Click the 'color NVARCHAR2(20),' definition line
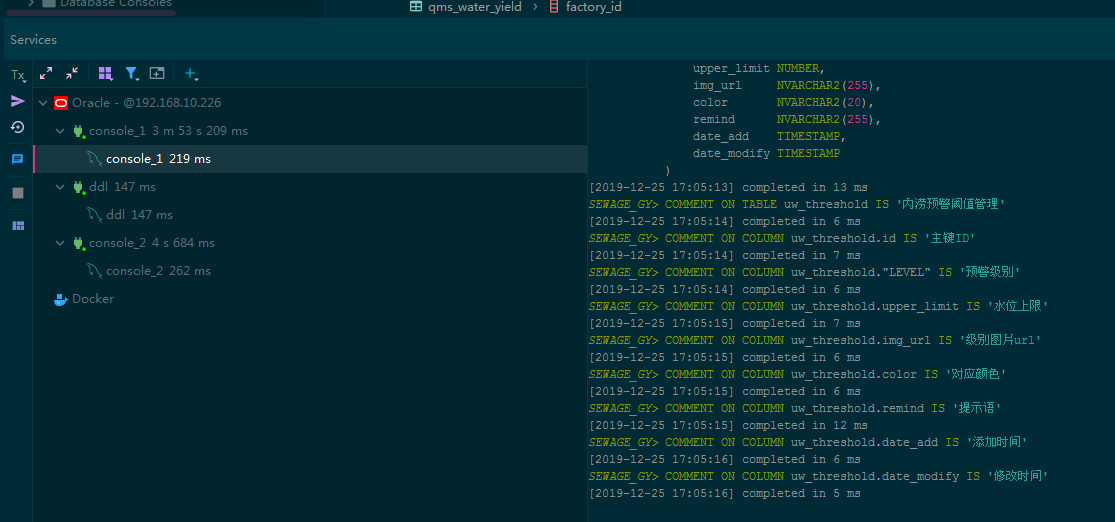The height and width of the screenshot is (522, 1115). pyautogui.click(x=783, y=102)
